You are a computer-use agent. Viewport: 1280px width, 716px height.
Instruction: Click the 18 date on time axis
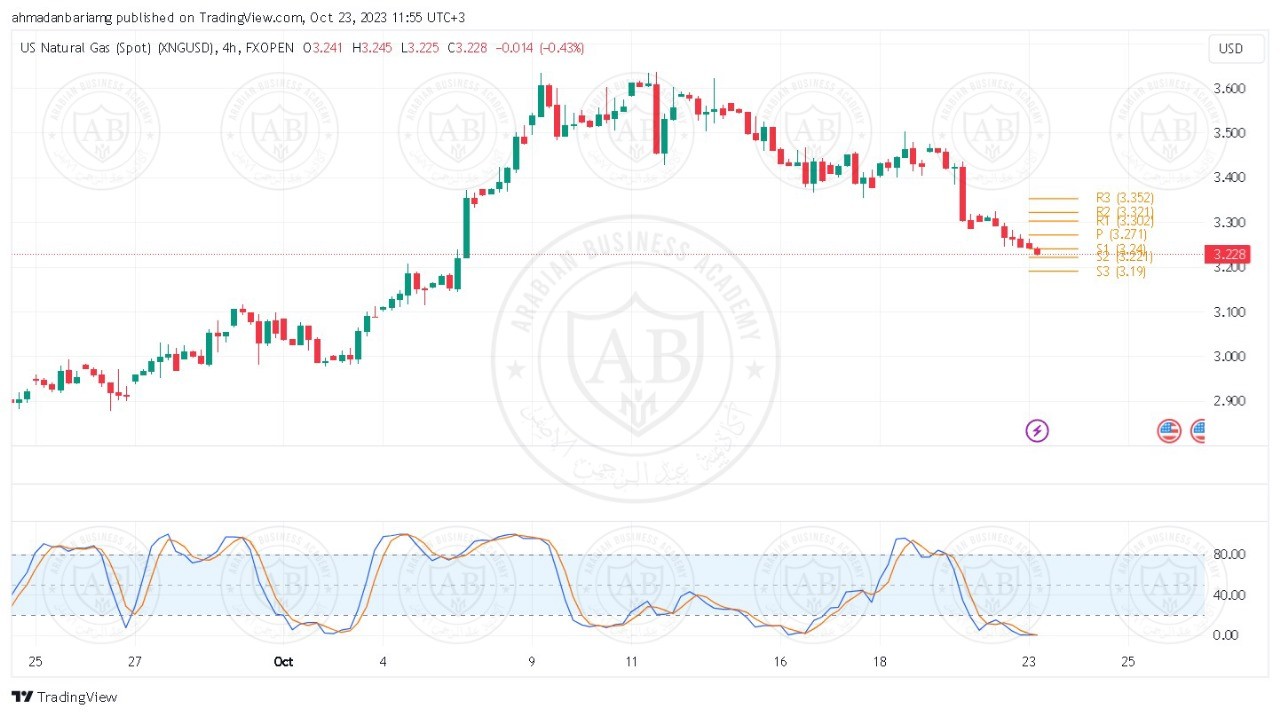(879, 662)
